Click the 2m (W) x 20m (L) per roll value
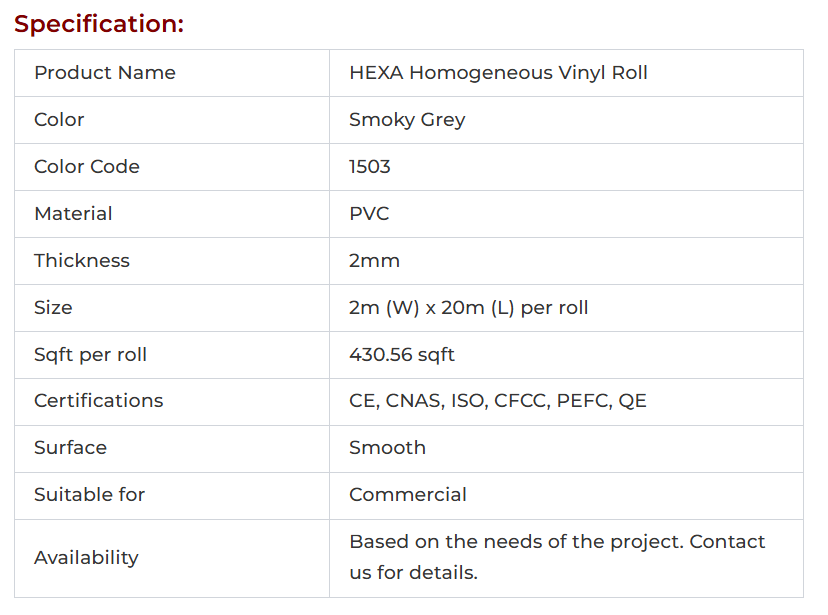This screenshot has height=615, width=828. pos(468,308)
